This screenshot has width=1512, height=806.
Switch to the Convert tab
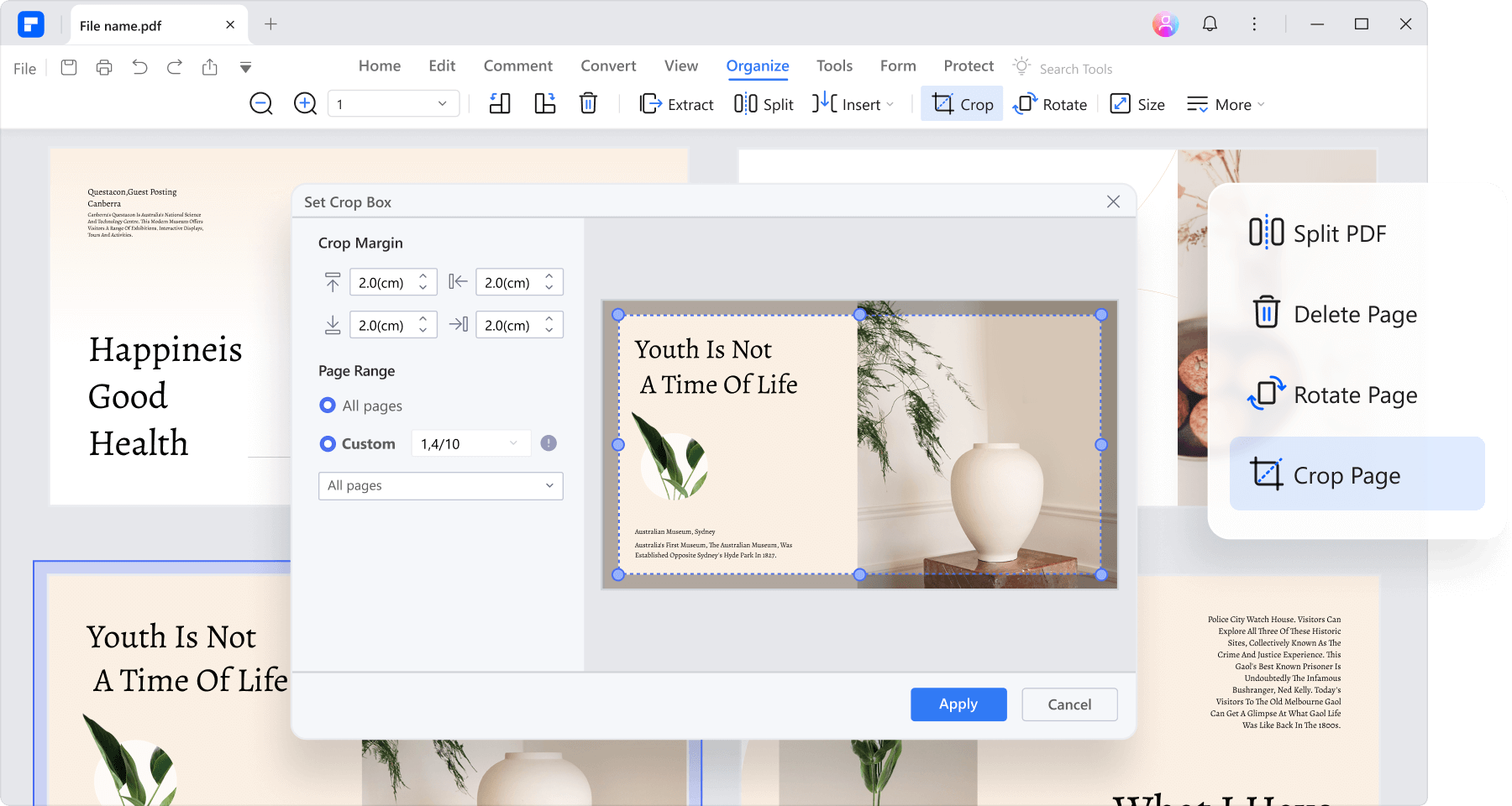pos(608,65)
